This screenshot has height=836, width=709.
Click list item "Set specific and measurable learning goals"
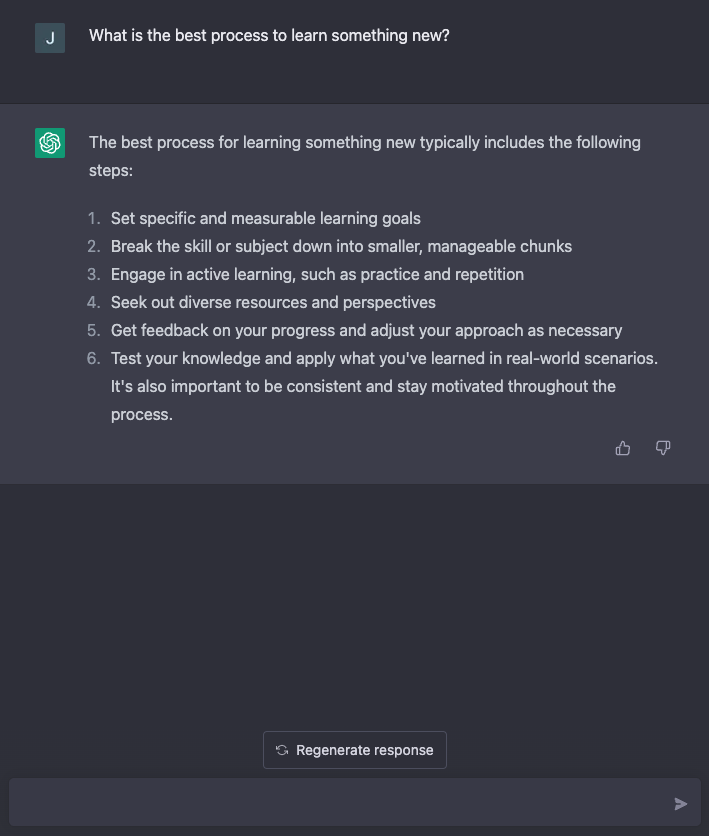(265, 218)
